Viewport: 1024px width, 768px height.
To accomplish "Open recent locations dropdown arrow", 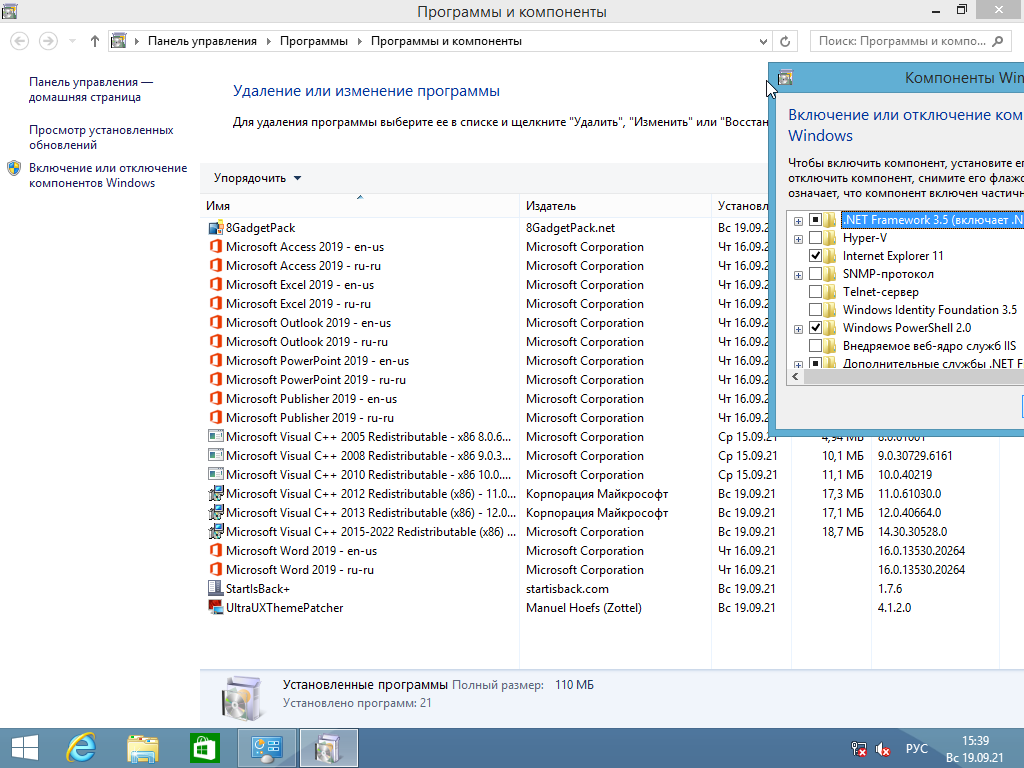I will (72, 41).
